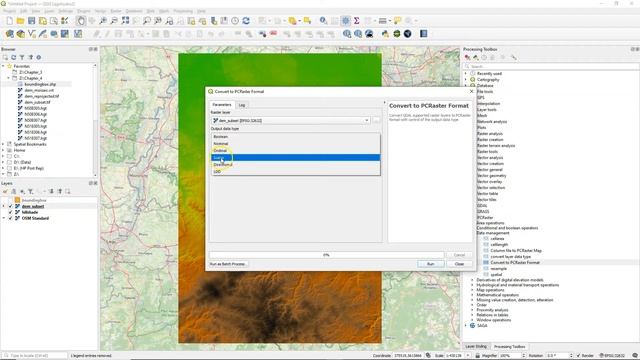Click the Processing Toolbox gear icon

pyautogui.click(x=346, y=21)
